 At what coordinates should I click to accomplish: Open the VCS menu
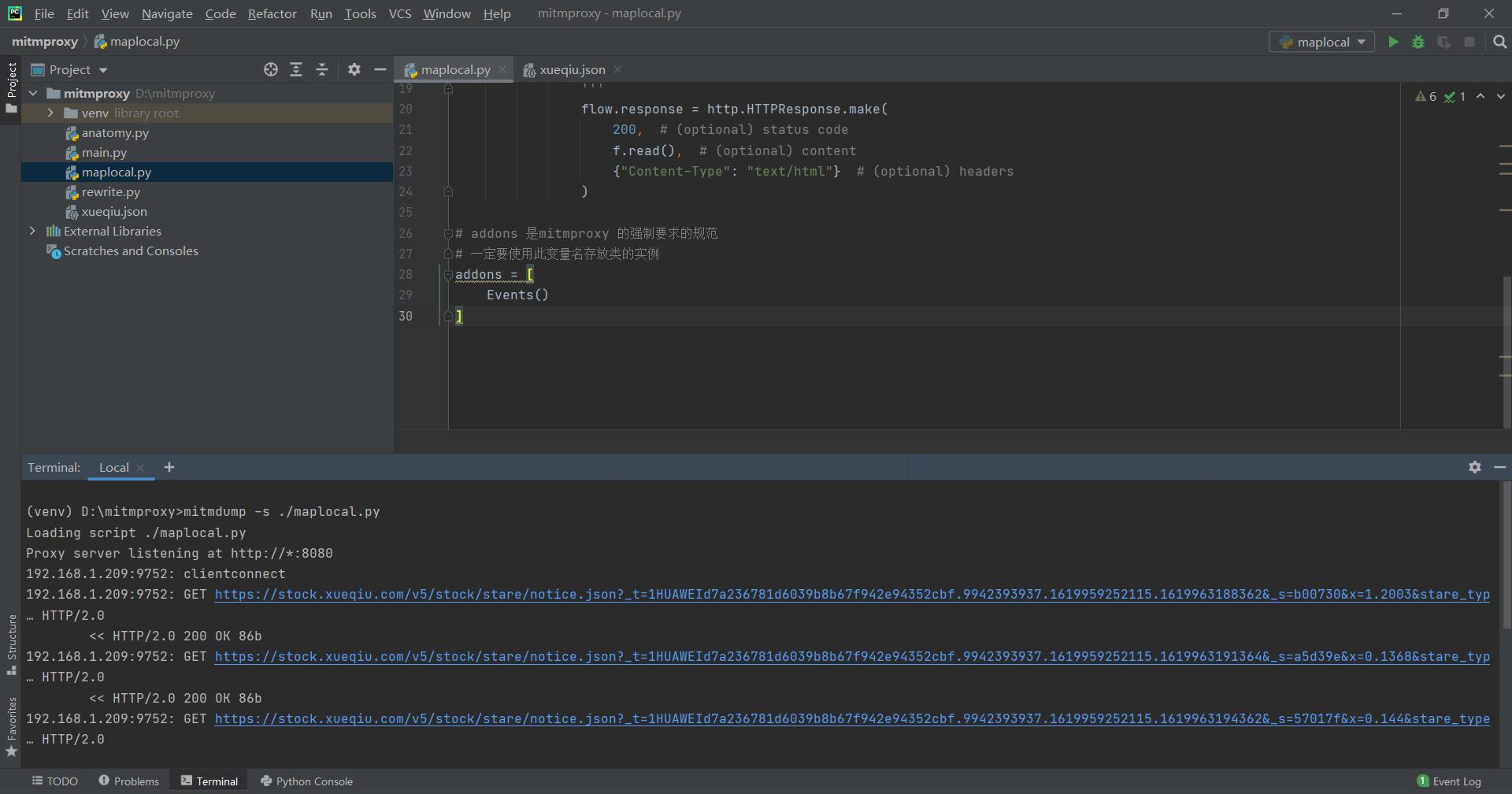(400, 13)
